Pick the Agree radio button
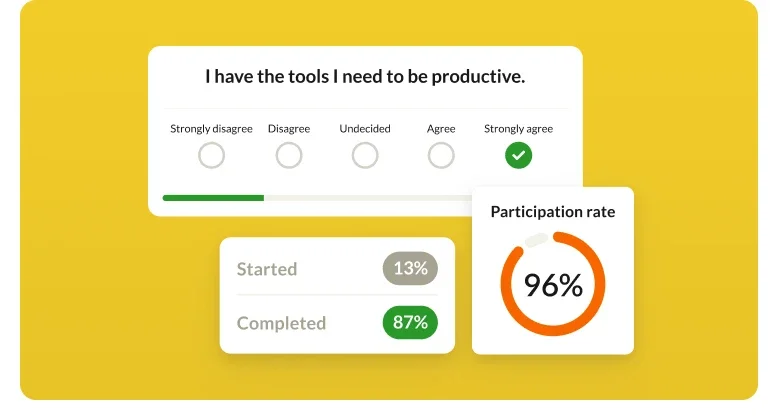The height and width of the screenshot is (420, 778). click(x=441, y=156)
